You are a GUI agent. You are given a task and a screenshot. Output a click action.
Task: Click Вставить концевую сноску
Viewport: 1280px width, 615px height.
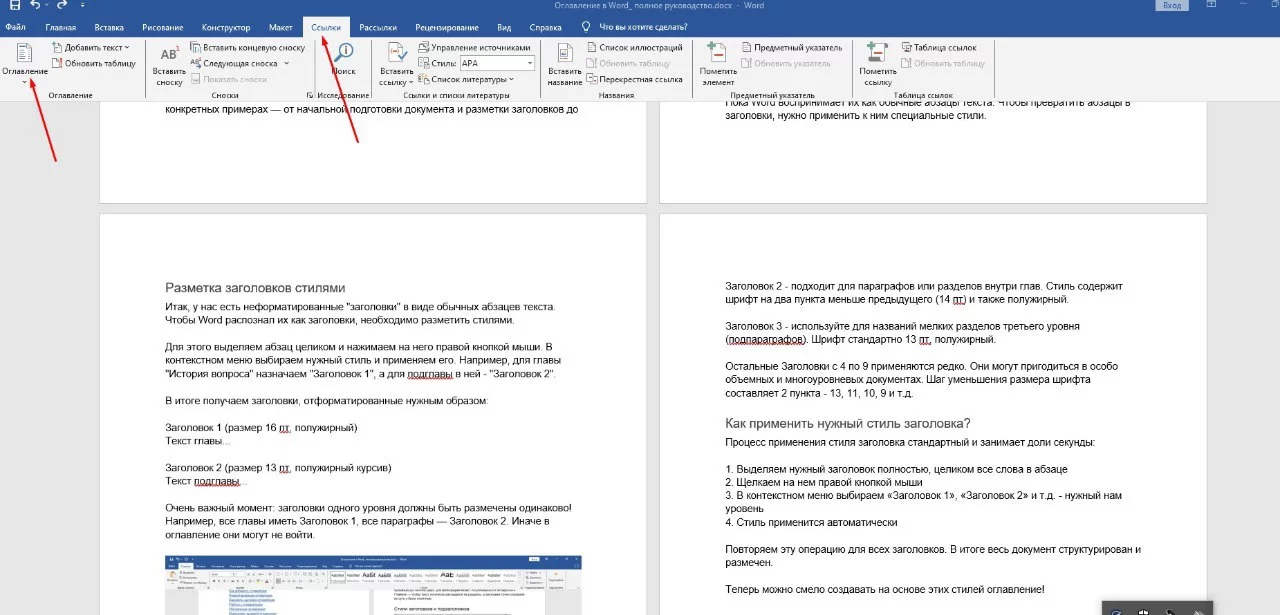[248, 47]
